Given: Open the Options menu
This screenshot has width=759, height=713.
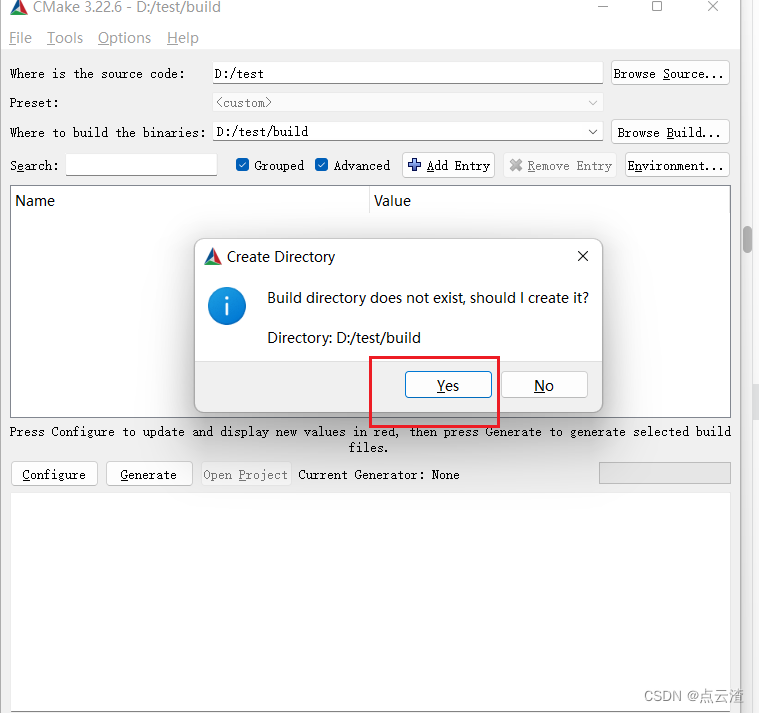Looking at the screenshot, I should pos(124,38).
